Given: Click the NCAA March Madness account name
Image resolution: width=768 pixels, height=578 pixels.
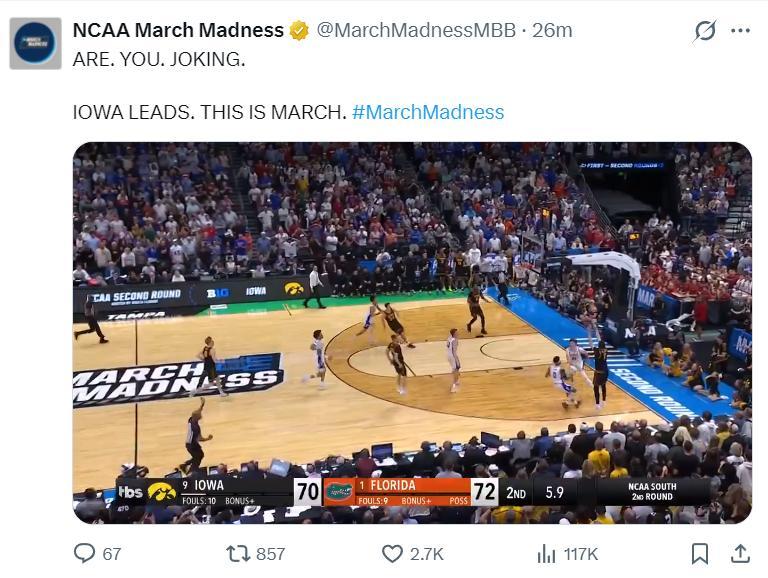Looking at the screenshot, I should pyautogui.click(x=178, y=30).
